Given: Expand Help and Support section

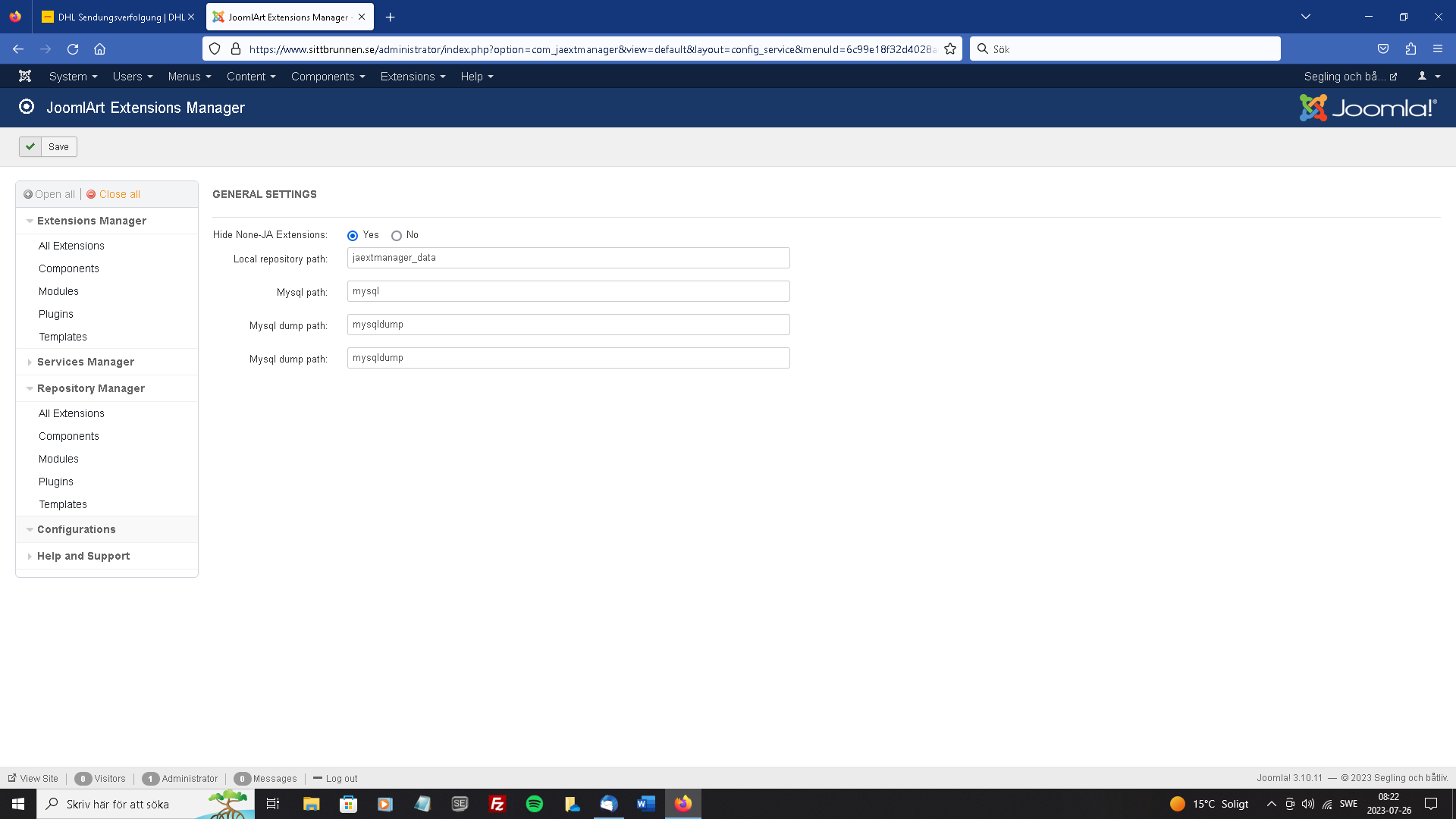Looking at the screenshot, I should (83, 556).
